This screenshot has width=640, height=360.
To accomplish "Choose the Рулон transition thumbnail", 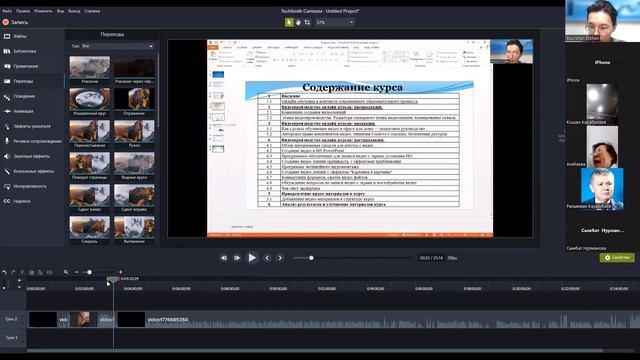I will [x=134, y=131].
